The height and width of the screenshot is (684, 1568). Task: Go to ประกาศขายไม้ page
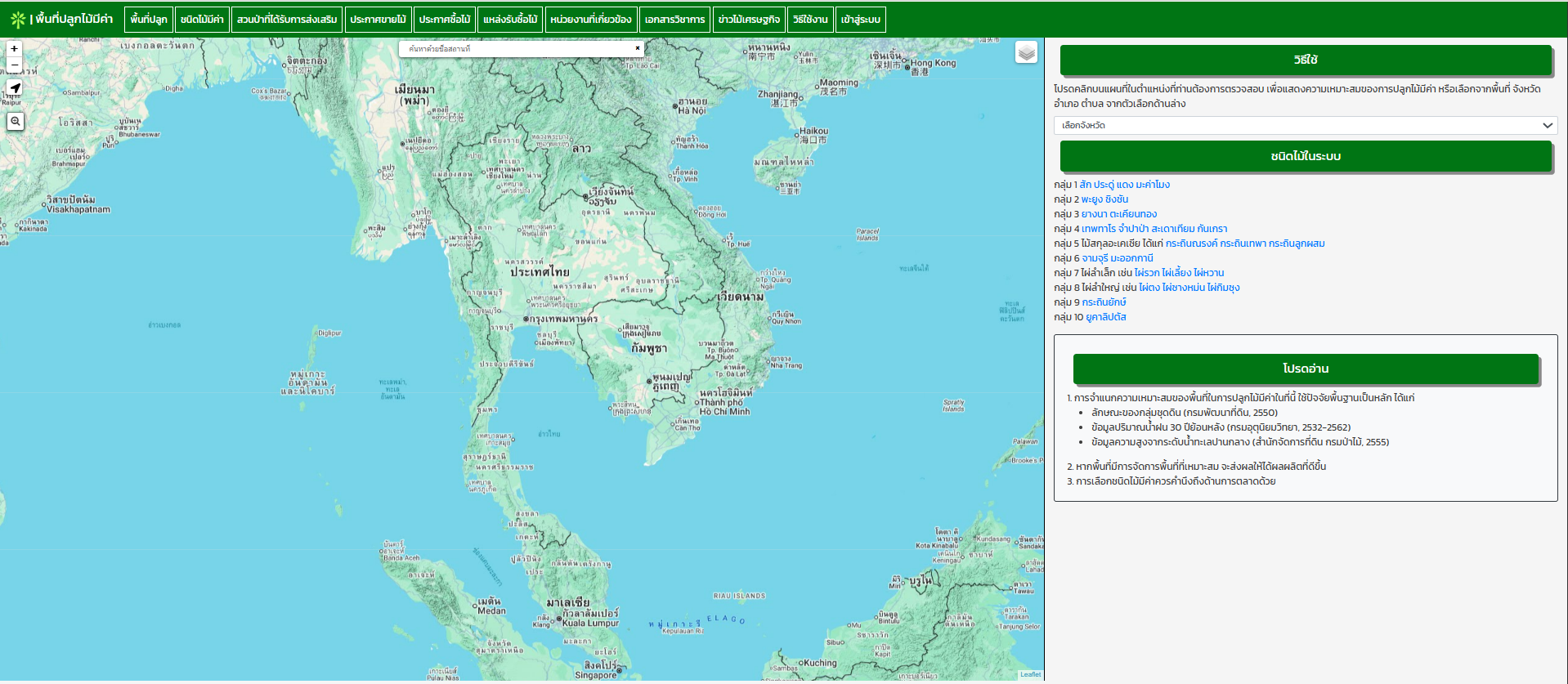(378, 20)
